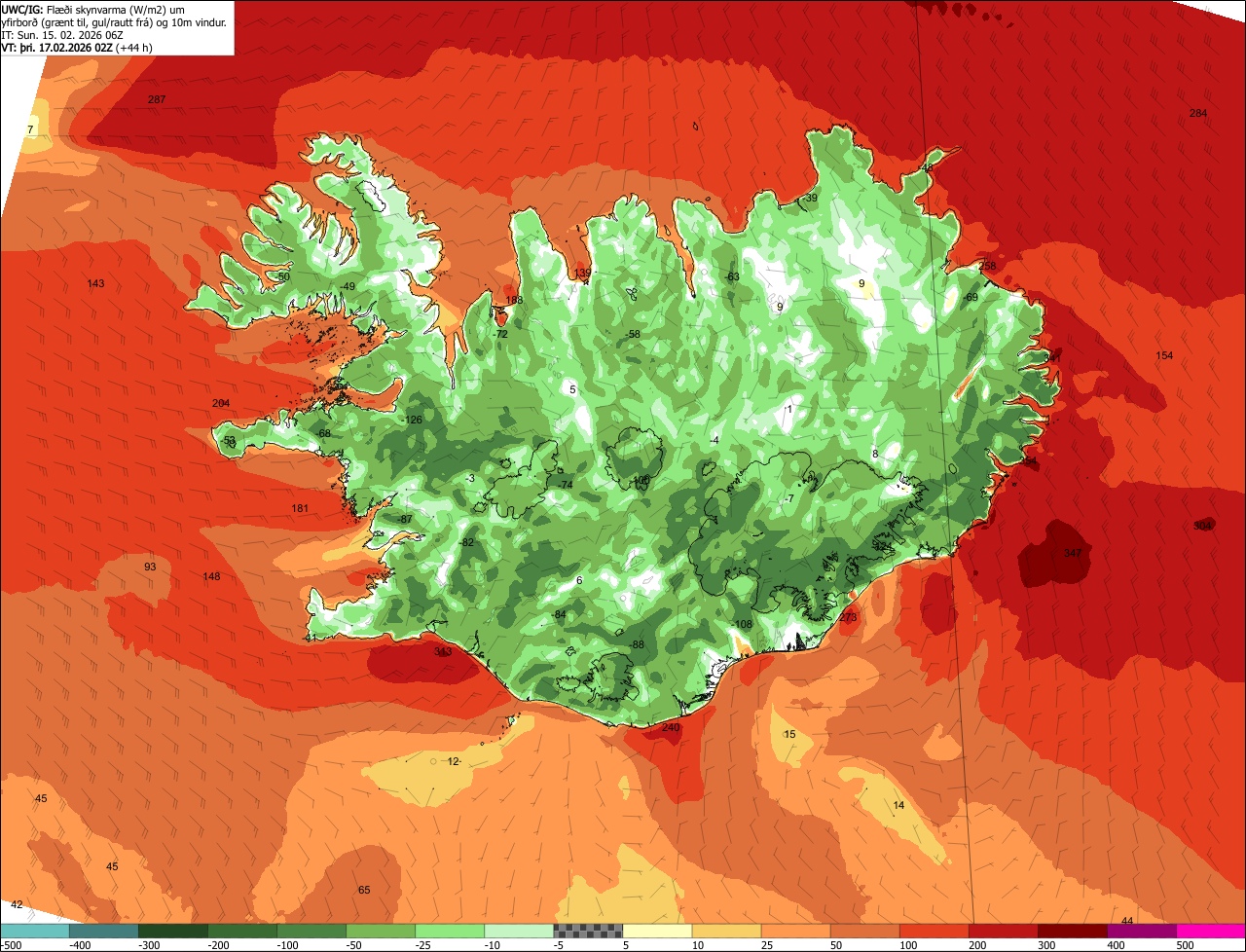This screenshot has width=1246, height=952.
Task: Click the value 183 on the map
Action: (x=514, y=301)
